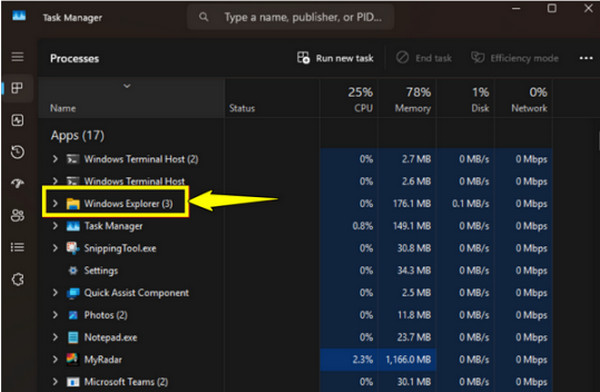Click the Task Manager app logo
The width and height of the screenshot is (600, 392).
[x=19, y=16]
